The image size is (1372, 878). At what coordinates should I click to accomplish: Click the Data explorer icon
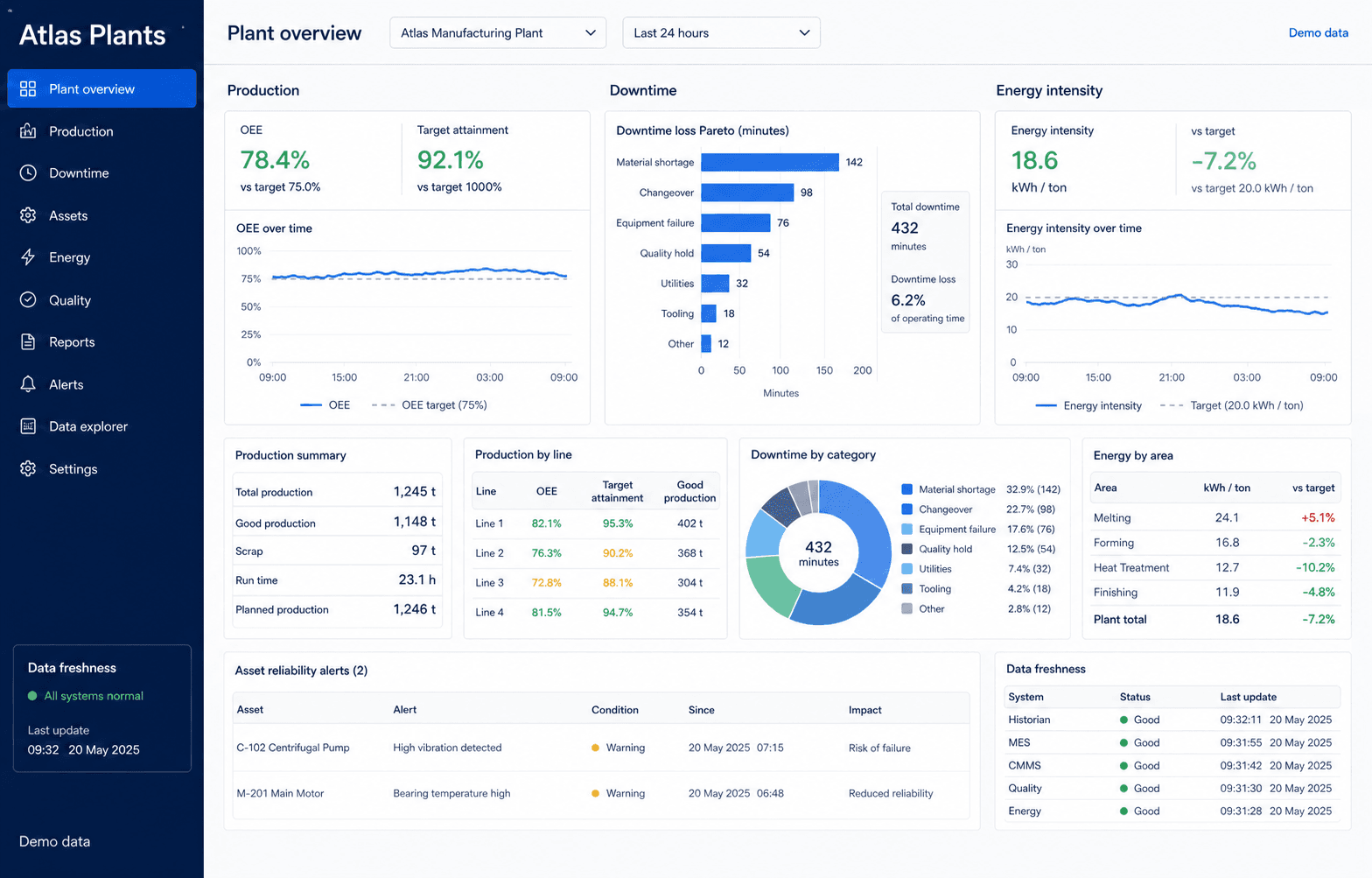(28, 426)
